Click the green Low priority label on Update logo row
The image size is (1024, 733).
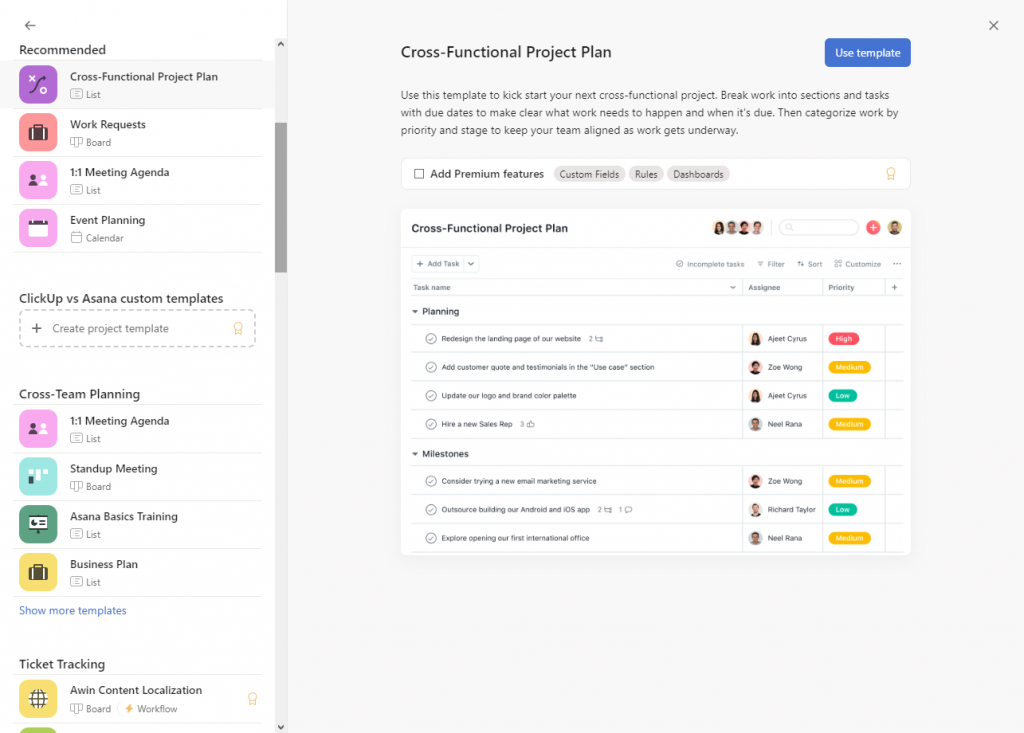tap(842, 396)
